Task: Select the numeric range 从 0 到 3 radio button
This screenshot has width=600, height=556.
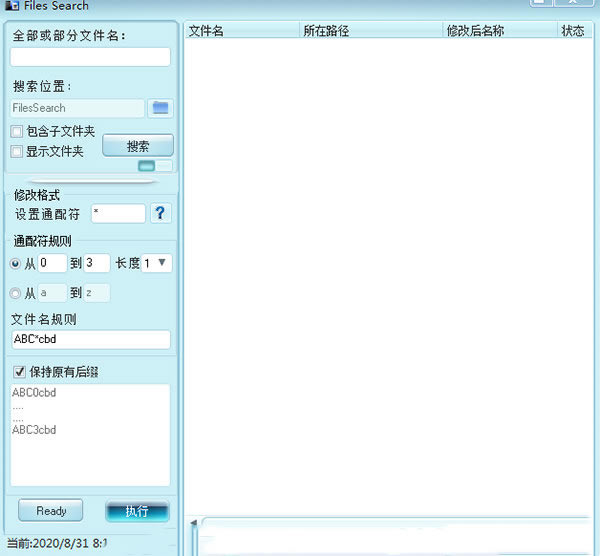Action: [x=17, y=264]
